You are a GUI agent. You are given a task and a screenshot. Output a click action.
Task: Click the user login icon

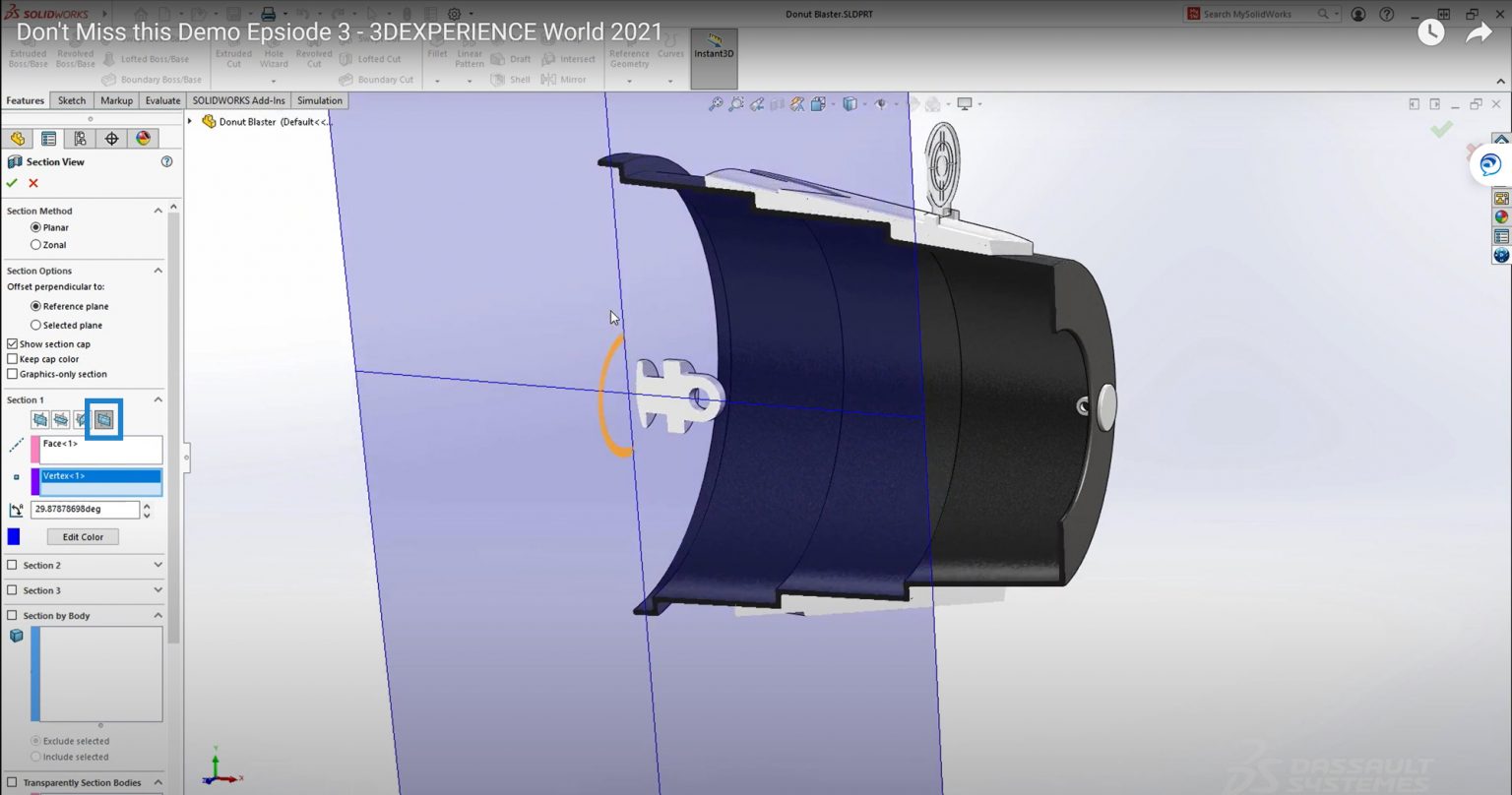pos(1358,14)
